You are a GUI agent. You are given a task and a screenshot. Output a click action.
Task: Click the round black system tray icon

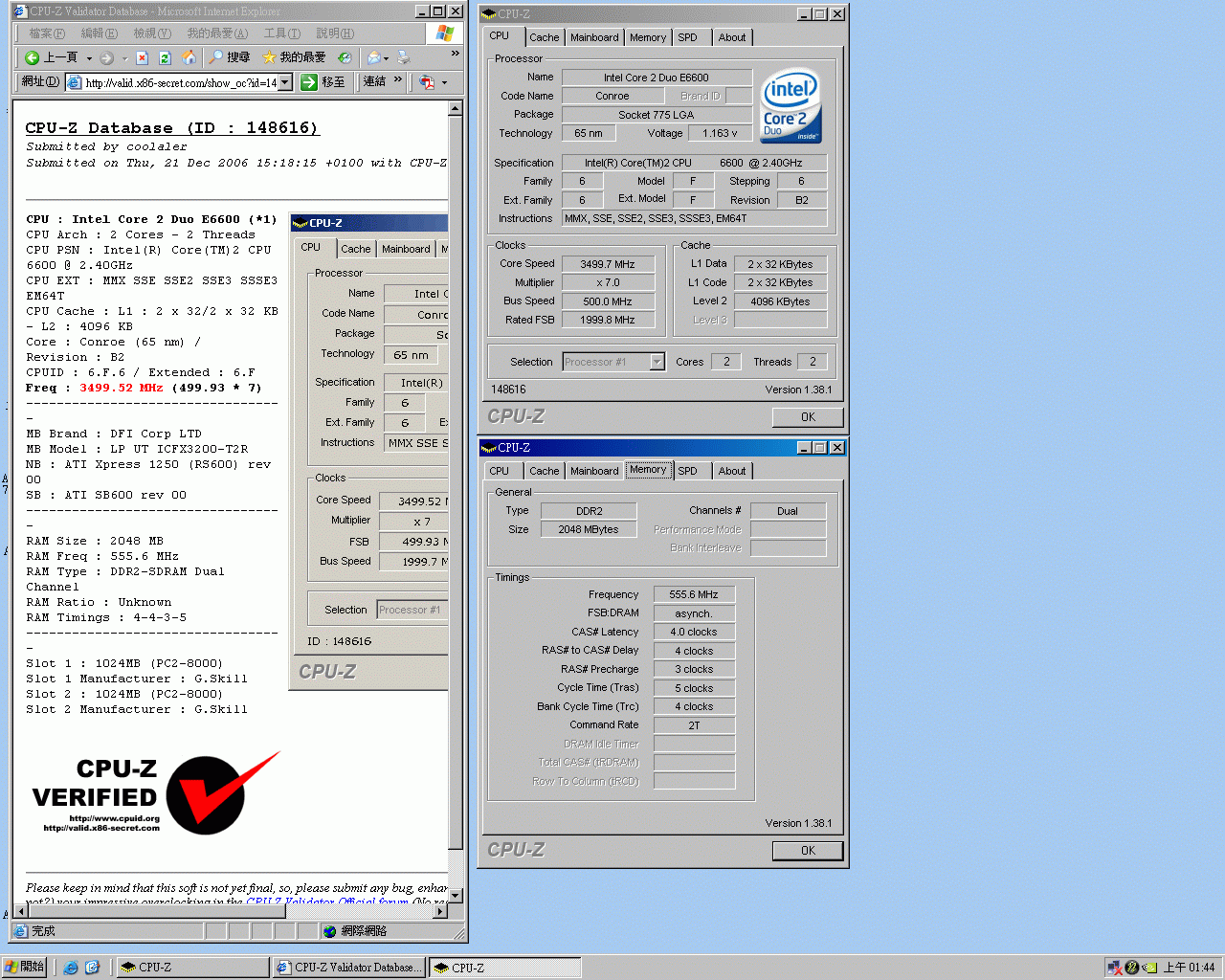[1132, 968]
